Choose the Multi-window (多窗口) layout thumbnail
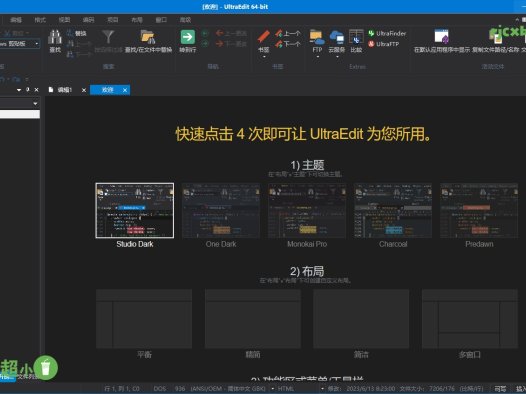This screenshot has width=526, height=394. click(x=470, y=319)
